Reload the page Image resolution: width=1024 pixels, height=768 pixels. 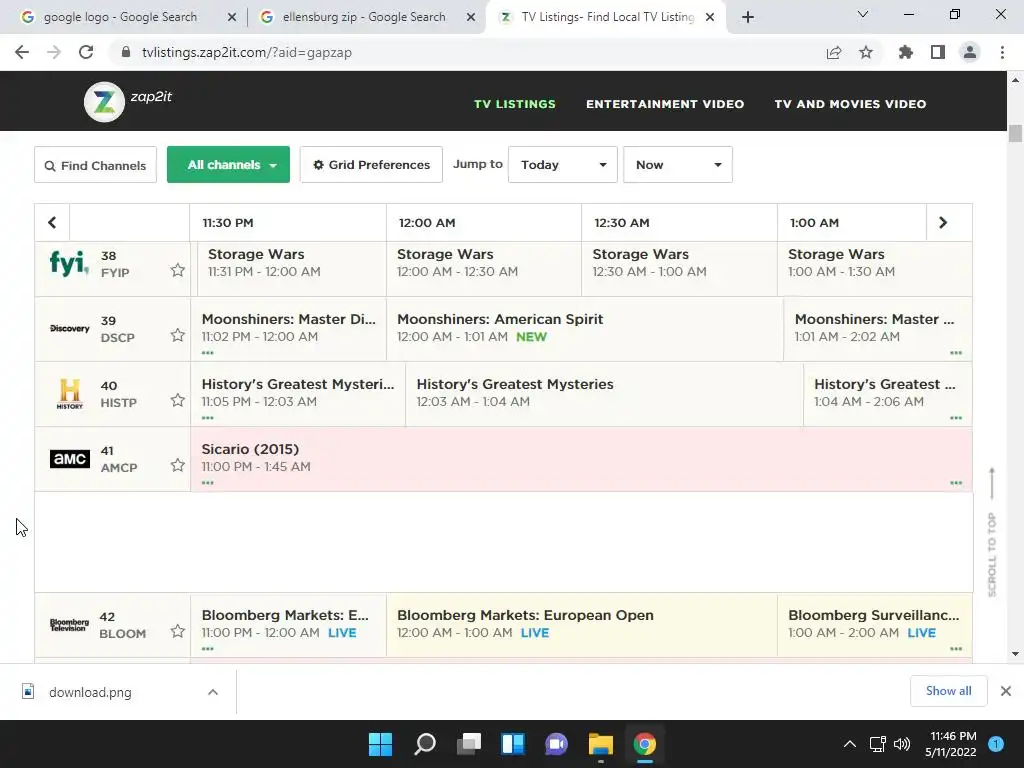pos(86,52)
